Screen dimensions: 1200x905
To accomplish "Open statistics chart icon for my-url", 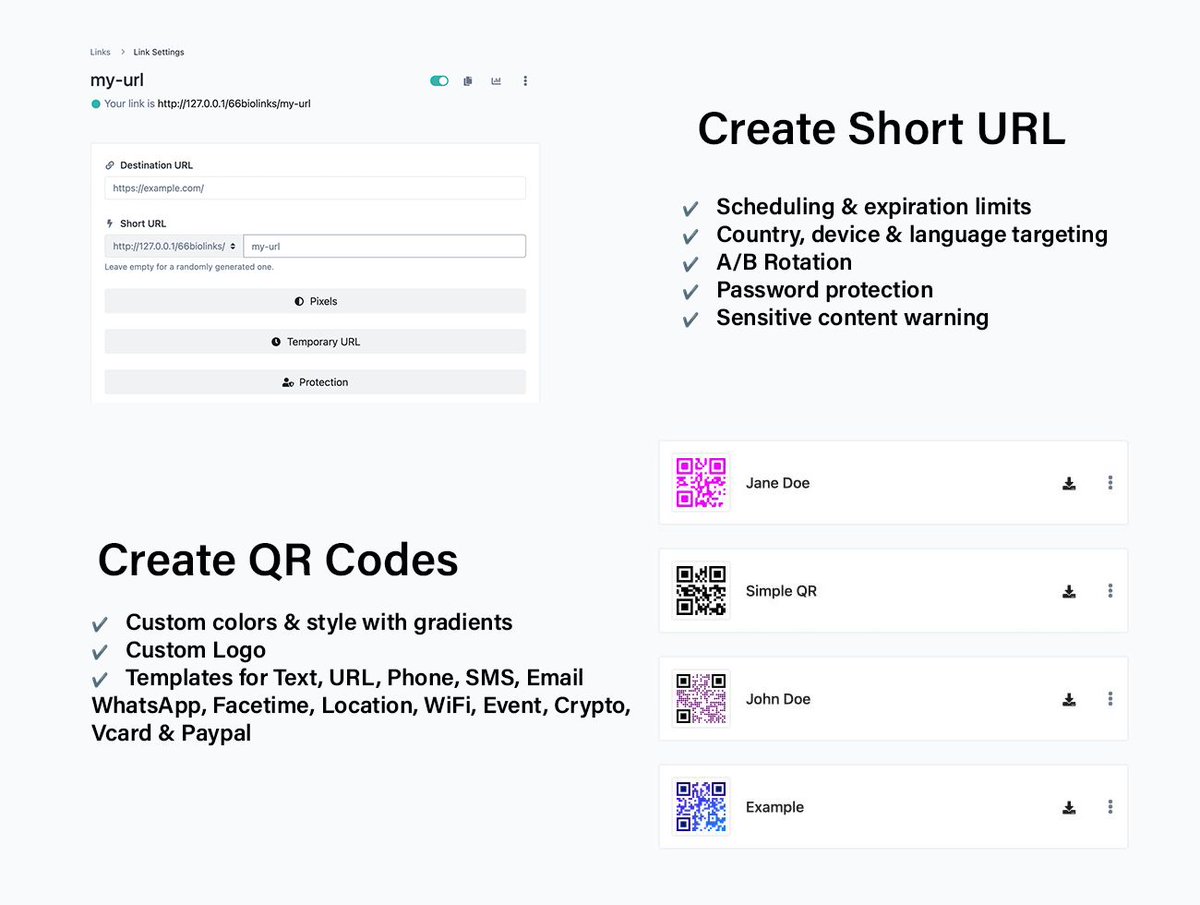I will tap(496, 81).
